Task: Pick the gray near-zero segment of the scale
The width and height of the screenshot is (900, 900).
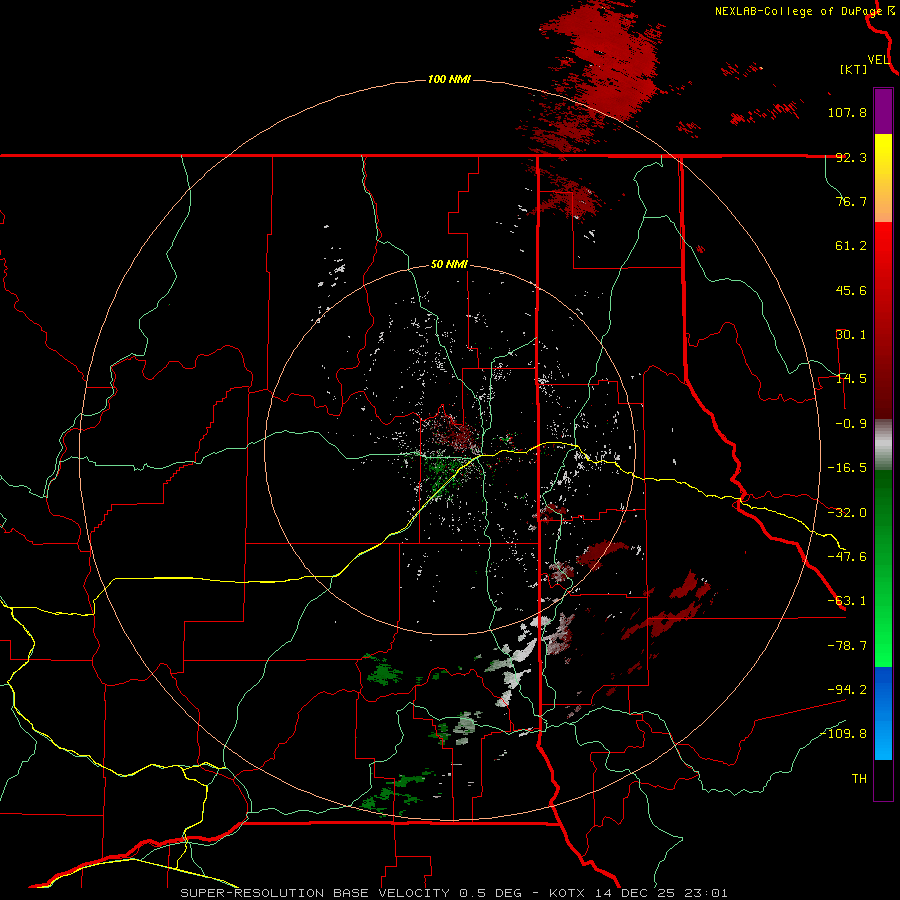Action: tap(883, 445)
